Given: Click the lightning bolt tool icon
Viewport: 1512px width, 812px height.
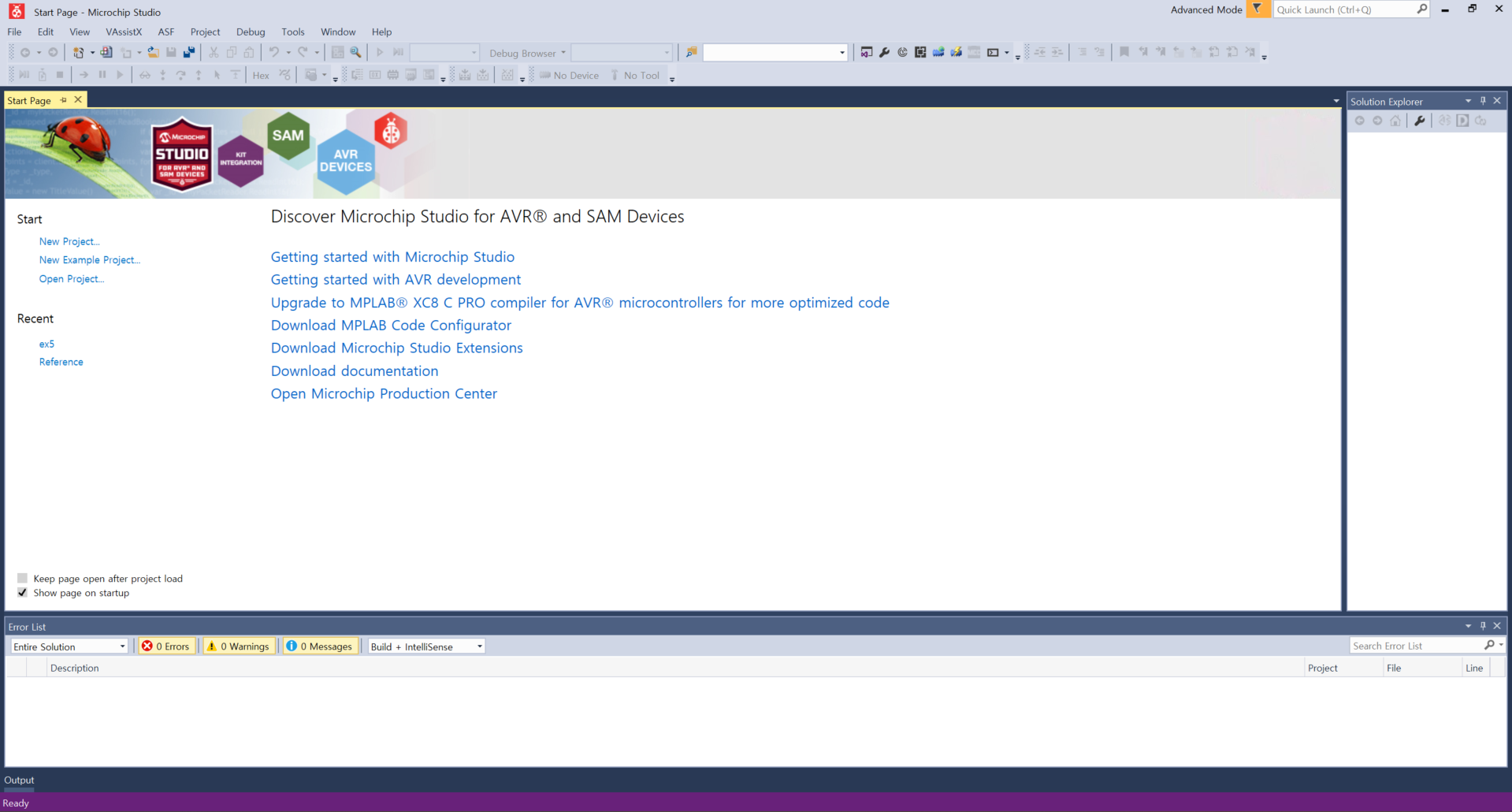Looking at the screenshot, I should (956, 53).
